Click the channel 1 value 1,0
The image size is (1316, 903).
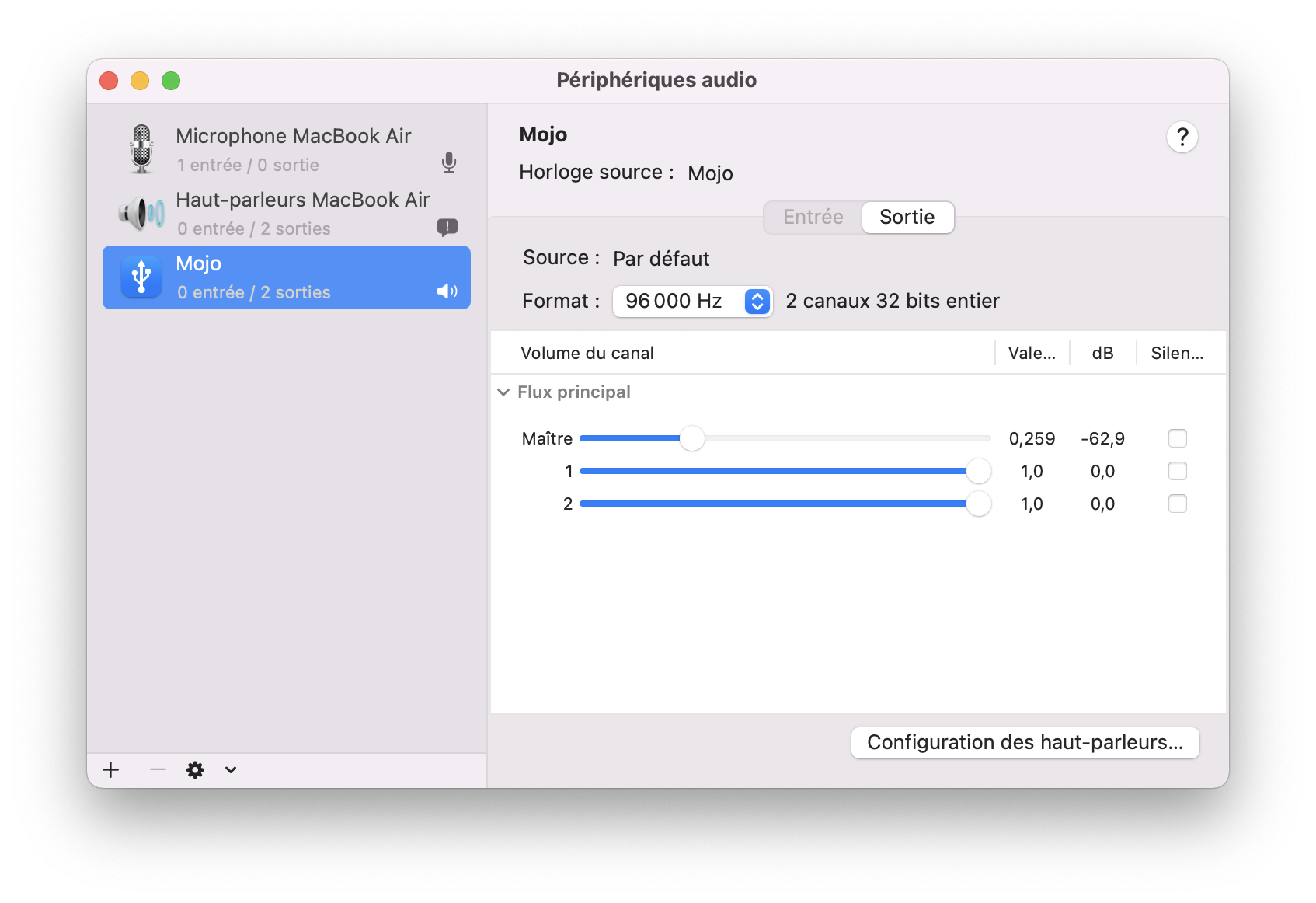[x=1032, y=472]
